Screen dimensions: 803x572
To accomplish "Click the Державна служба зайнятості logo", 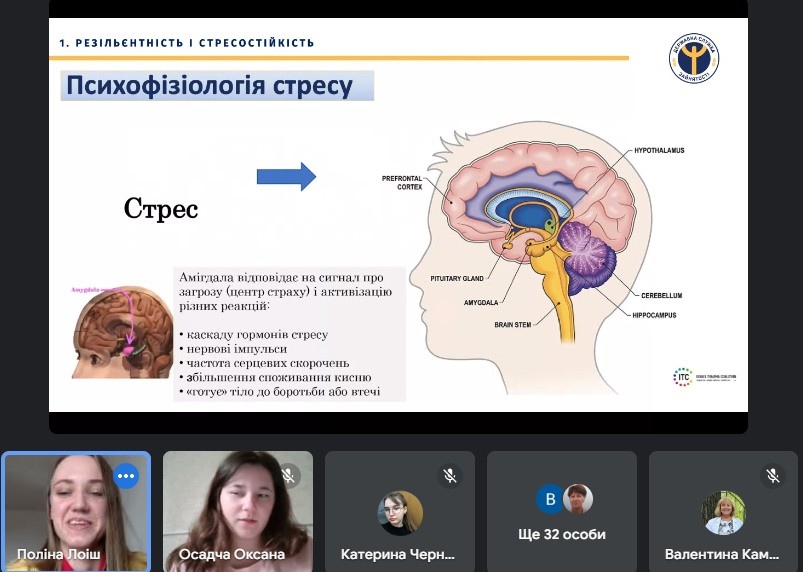I will click(x=694, y=58).
